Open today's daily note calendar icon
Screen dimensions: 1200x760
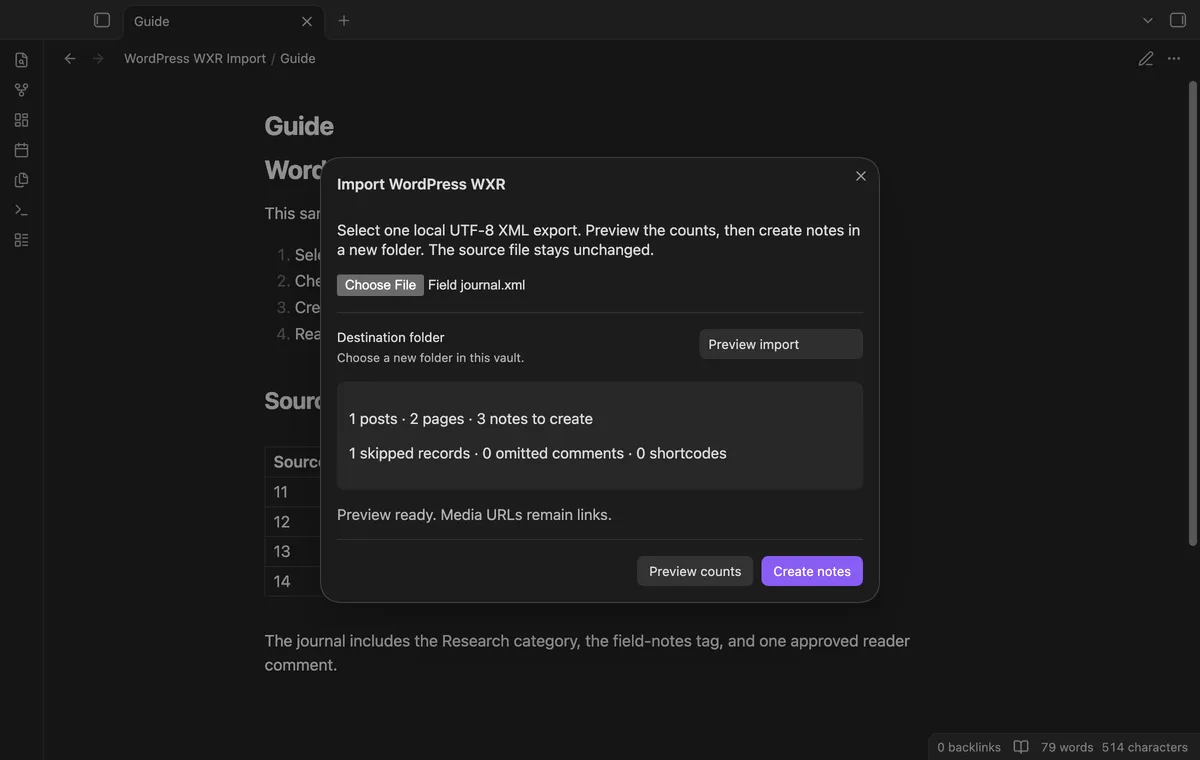[21, 150]
